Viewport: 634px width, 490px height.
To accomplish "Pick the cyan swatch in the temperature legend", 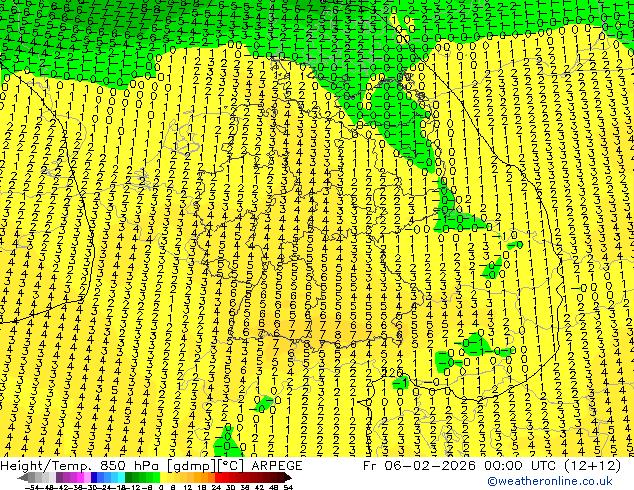I will [121, 477].
